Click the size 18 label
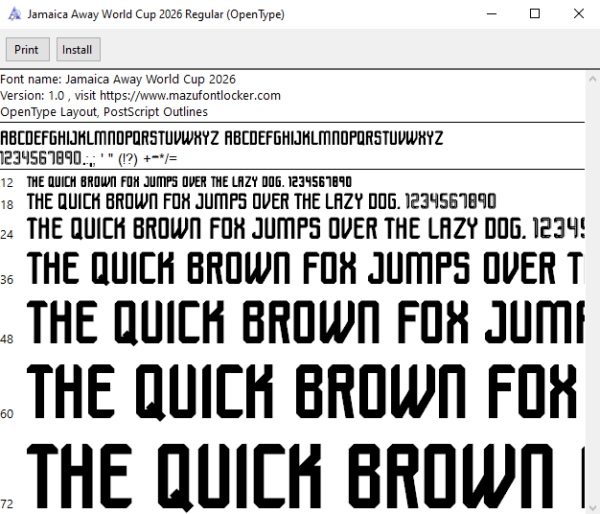The height and width of the screenshot is (514, 600). [7, 205]
